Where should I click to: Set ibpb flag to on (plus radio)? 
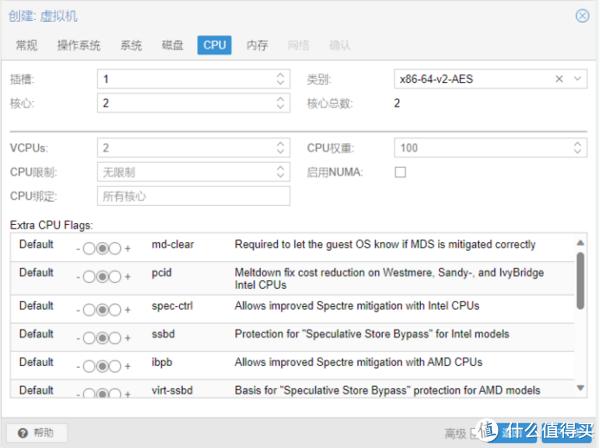[115, 367]
